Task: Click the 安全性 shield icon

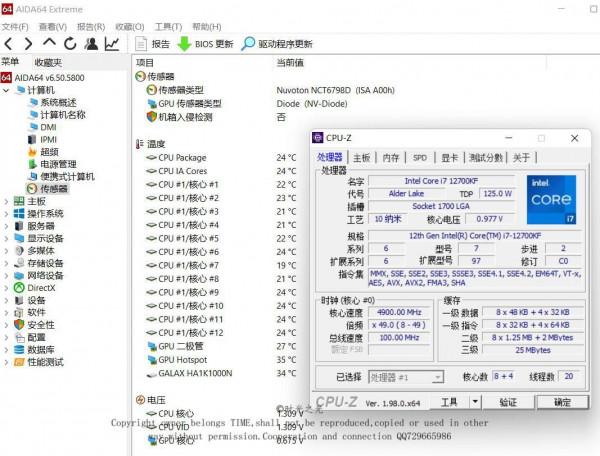Action: [19, 325]
